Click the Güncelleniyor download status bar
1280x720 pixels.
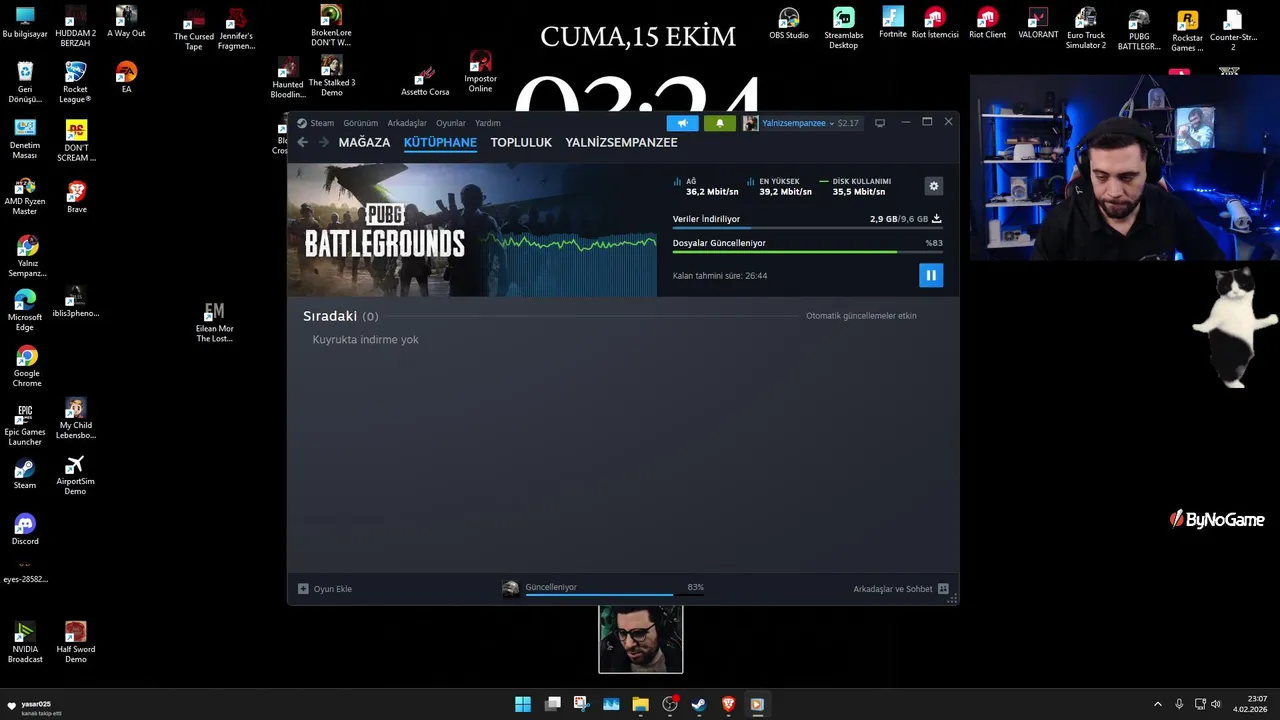pyautogui.click(x=603, y=589)
